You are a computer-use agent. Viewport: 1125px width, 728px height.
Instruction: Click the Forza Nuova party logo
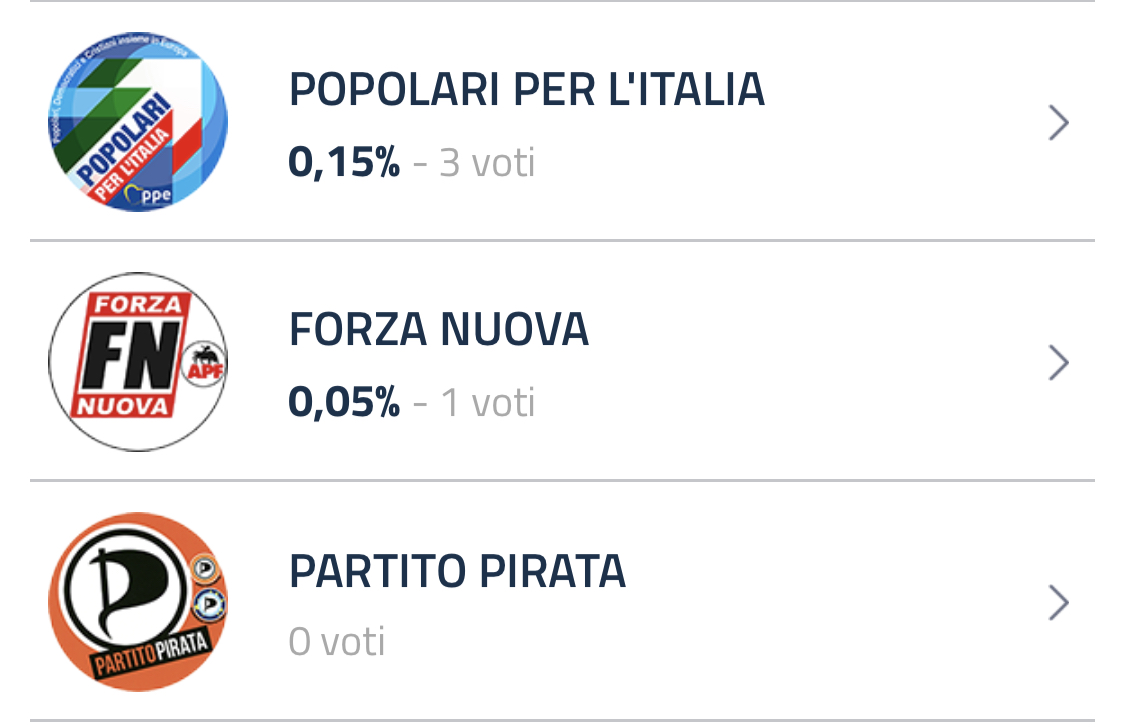click(138, 361)
